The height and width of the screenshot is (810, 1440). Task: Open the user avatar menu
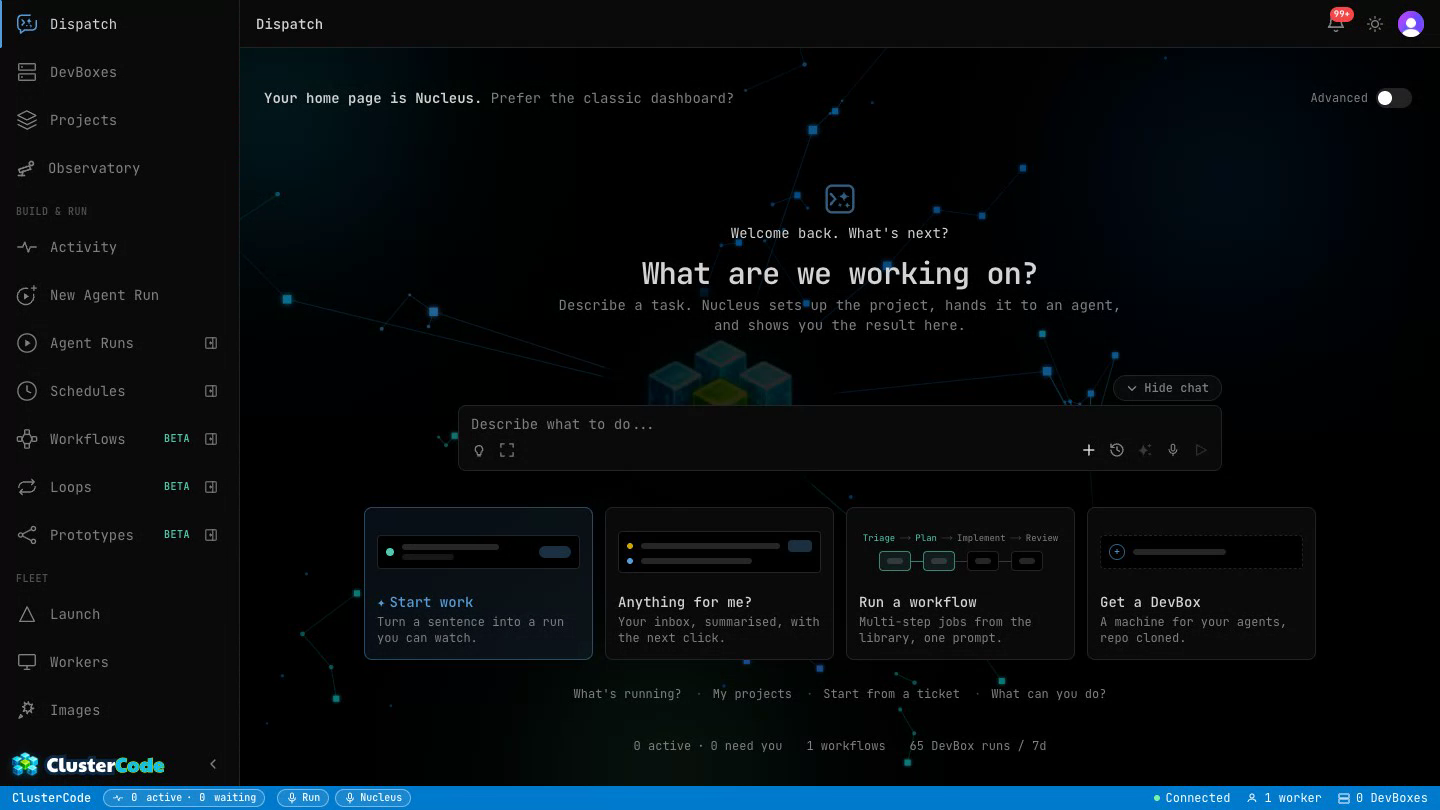(1411, 24)
